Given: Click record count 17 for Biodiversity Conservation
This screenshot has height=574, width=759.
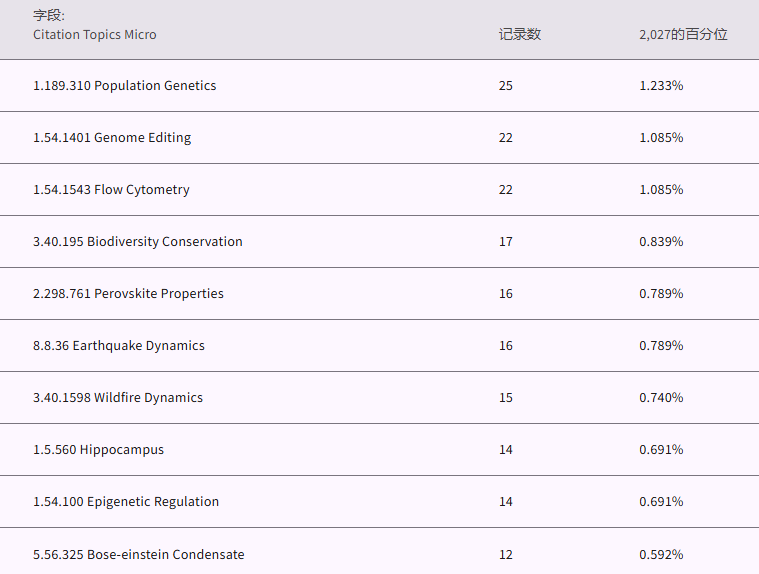Looking at the screenshot, I should [x=505, y=242].
